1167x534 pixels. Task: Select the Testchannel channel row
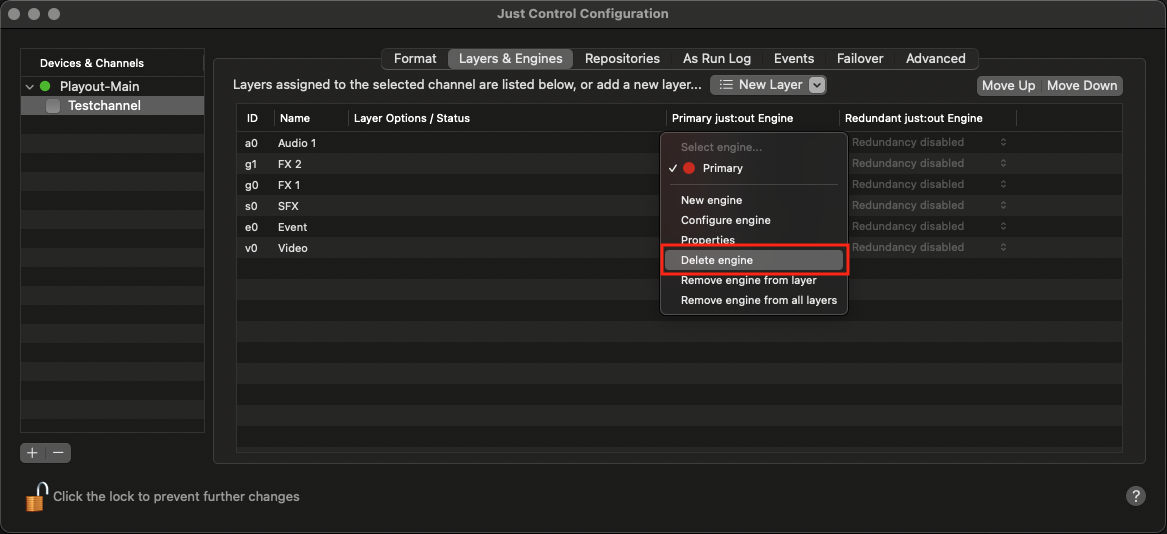coord(112,106)
